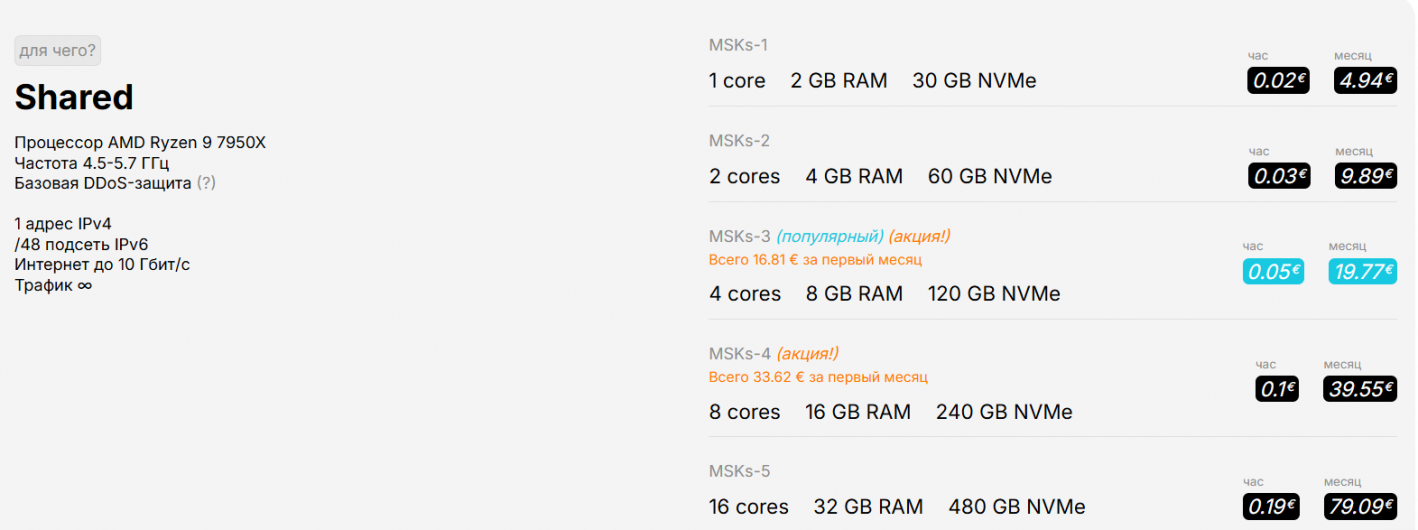Click the MSKs-5 monthly price 79.09€ badge
The image size is (1418, 530).
[1360, 507]
